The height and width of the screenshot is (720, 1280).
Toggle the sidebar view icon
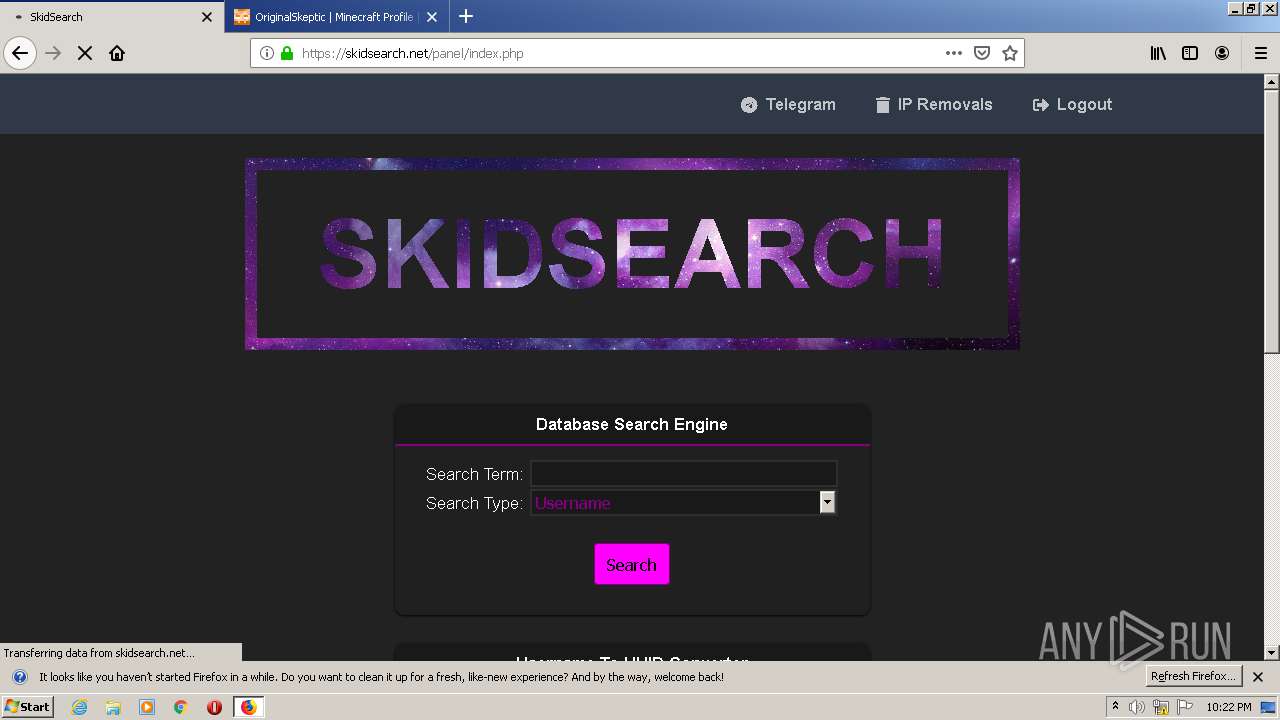(1190, 53)
